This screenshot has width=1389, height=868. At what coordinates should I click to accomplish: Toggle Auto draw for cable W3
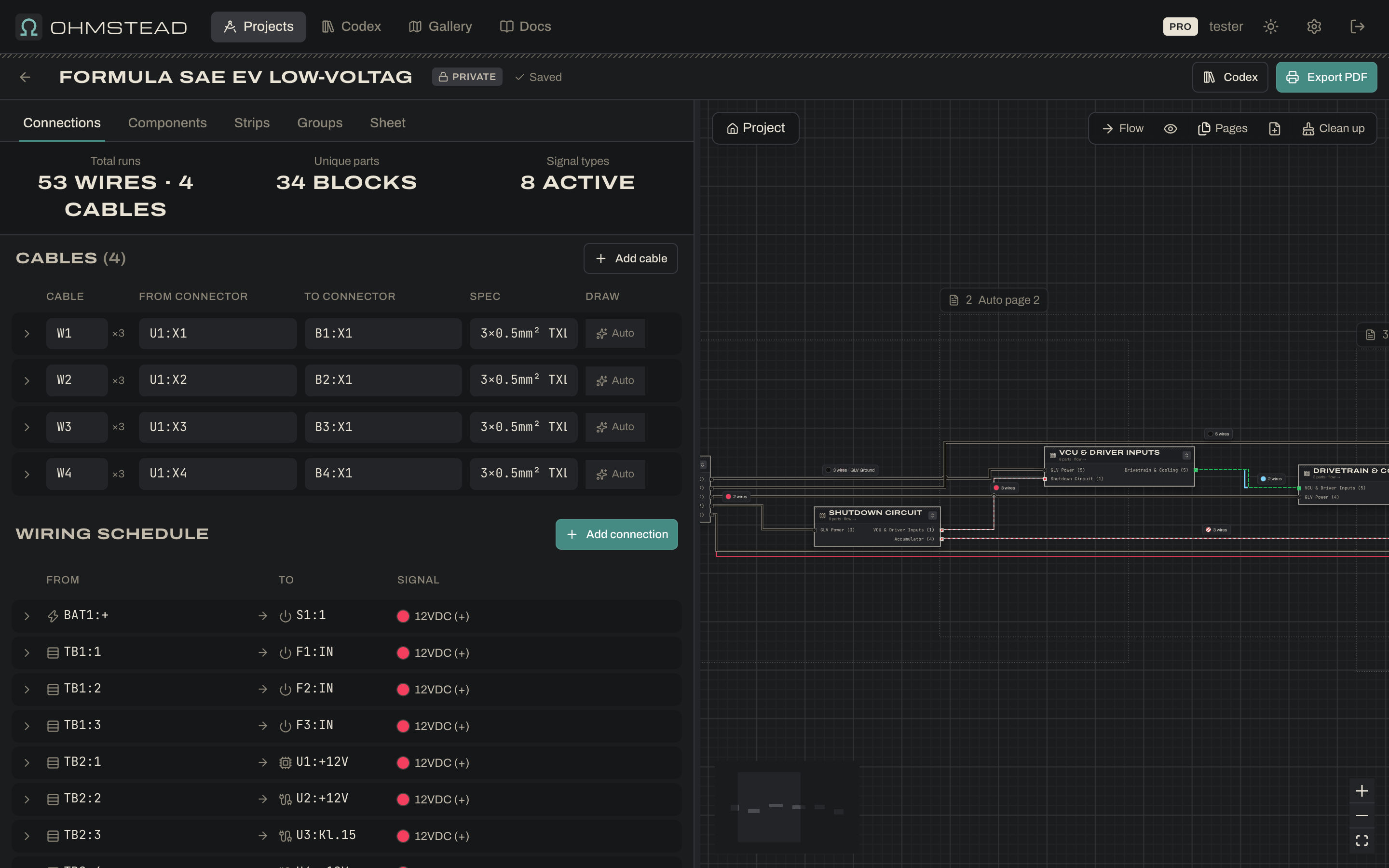click(615, 427)
